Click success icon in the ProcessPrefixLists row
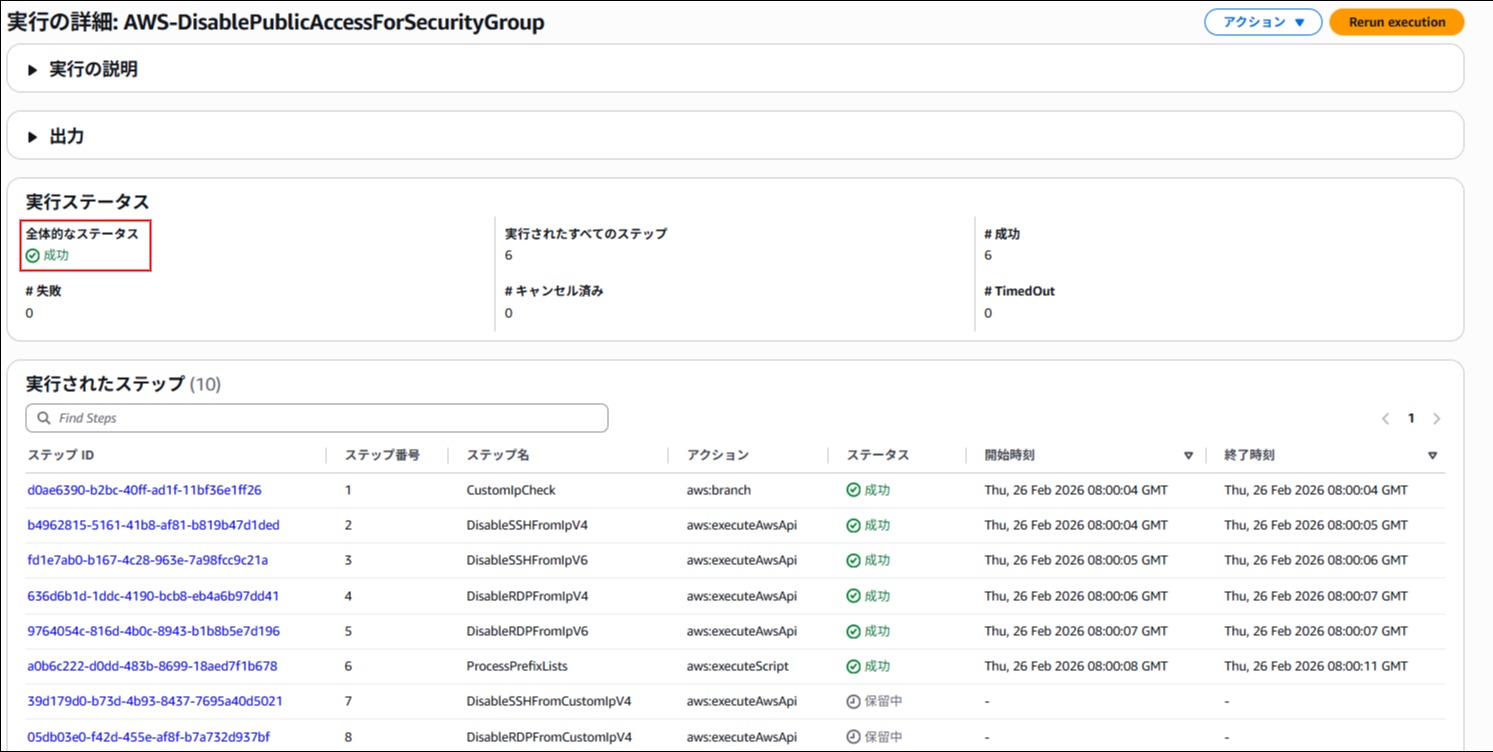 pyautogui.click(x=853, y=666)
